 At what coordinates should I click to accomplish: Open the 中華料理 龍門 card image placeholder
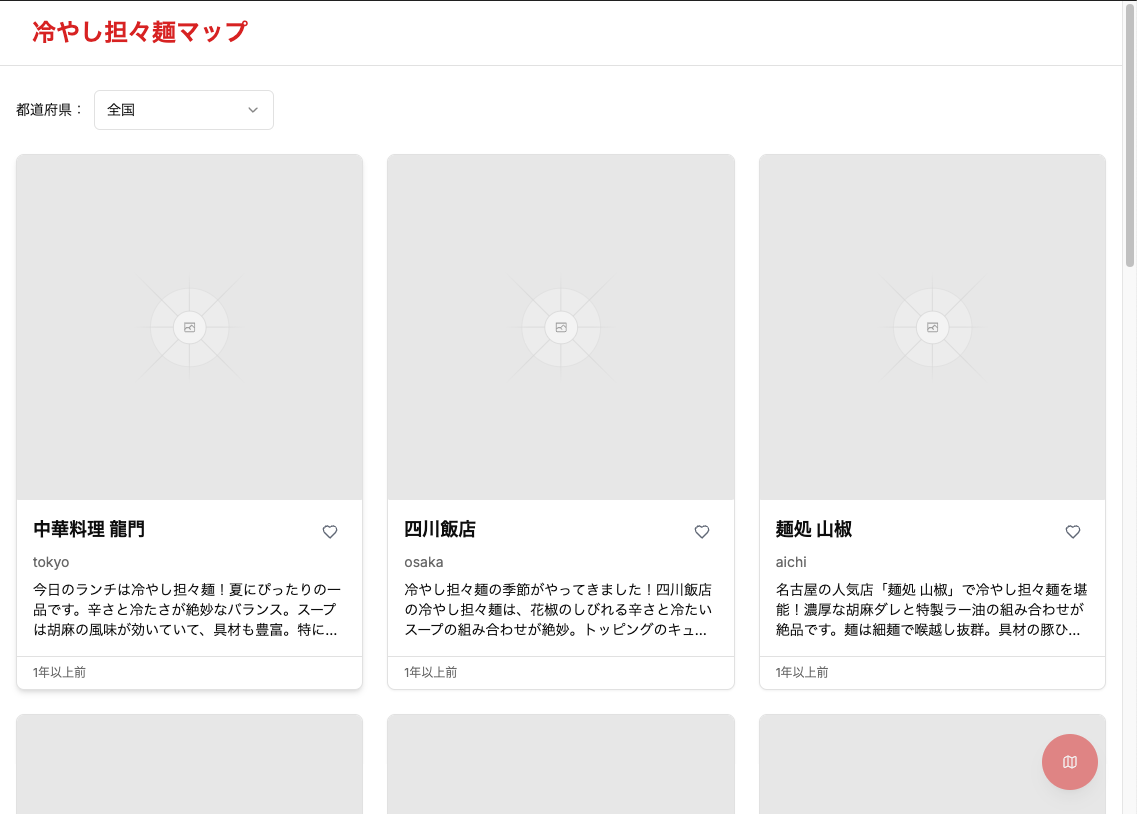tap(189, 327)
